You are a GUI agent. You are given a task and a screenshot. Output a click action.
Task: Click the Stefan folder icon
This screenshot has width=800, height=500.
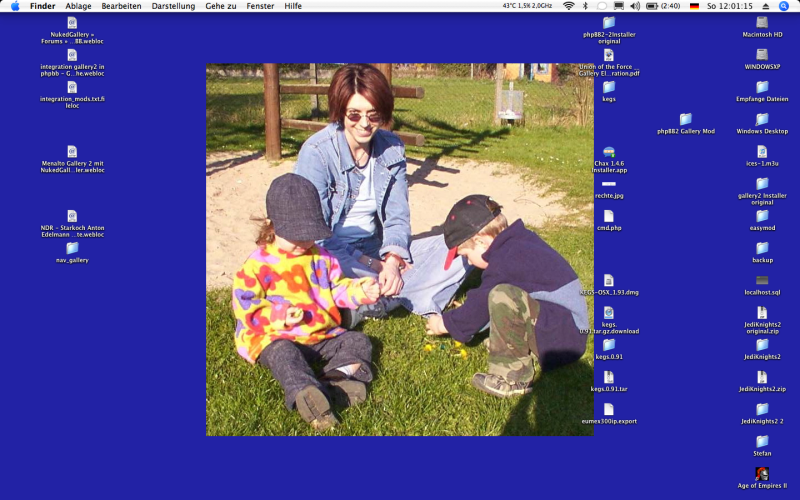[x=762, y=441]
